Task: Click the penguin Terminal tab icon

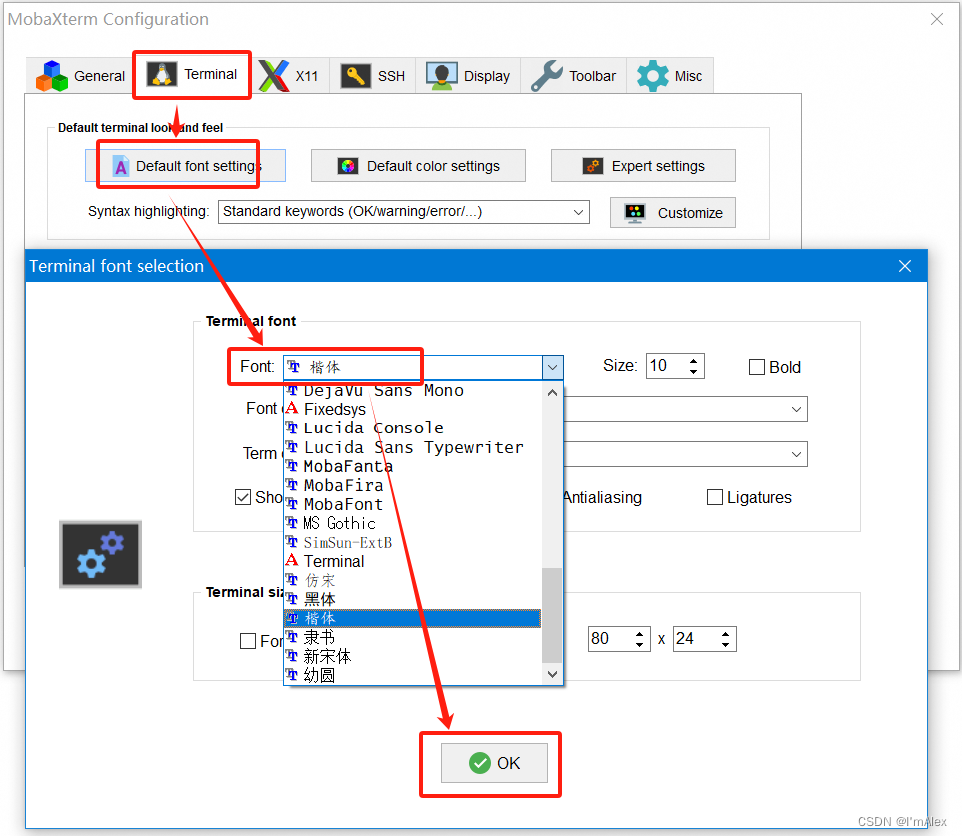Action: coord(162,75)
